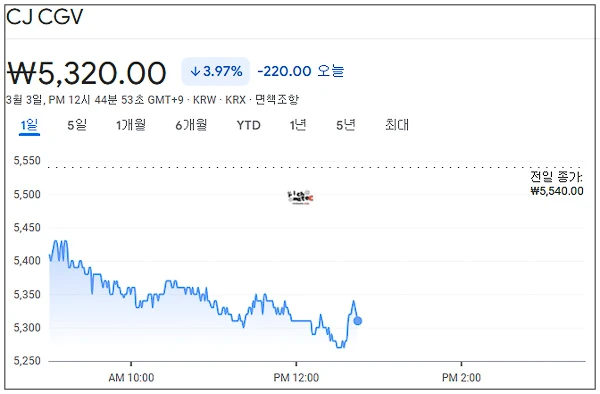
Task: Click the 면책조항 disclaimer link
Action: coord(277,100)
